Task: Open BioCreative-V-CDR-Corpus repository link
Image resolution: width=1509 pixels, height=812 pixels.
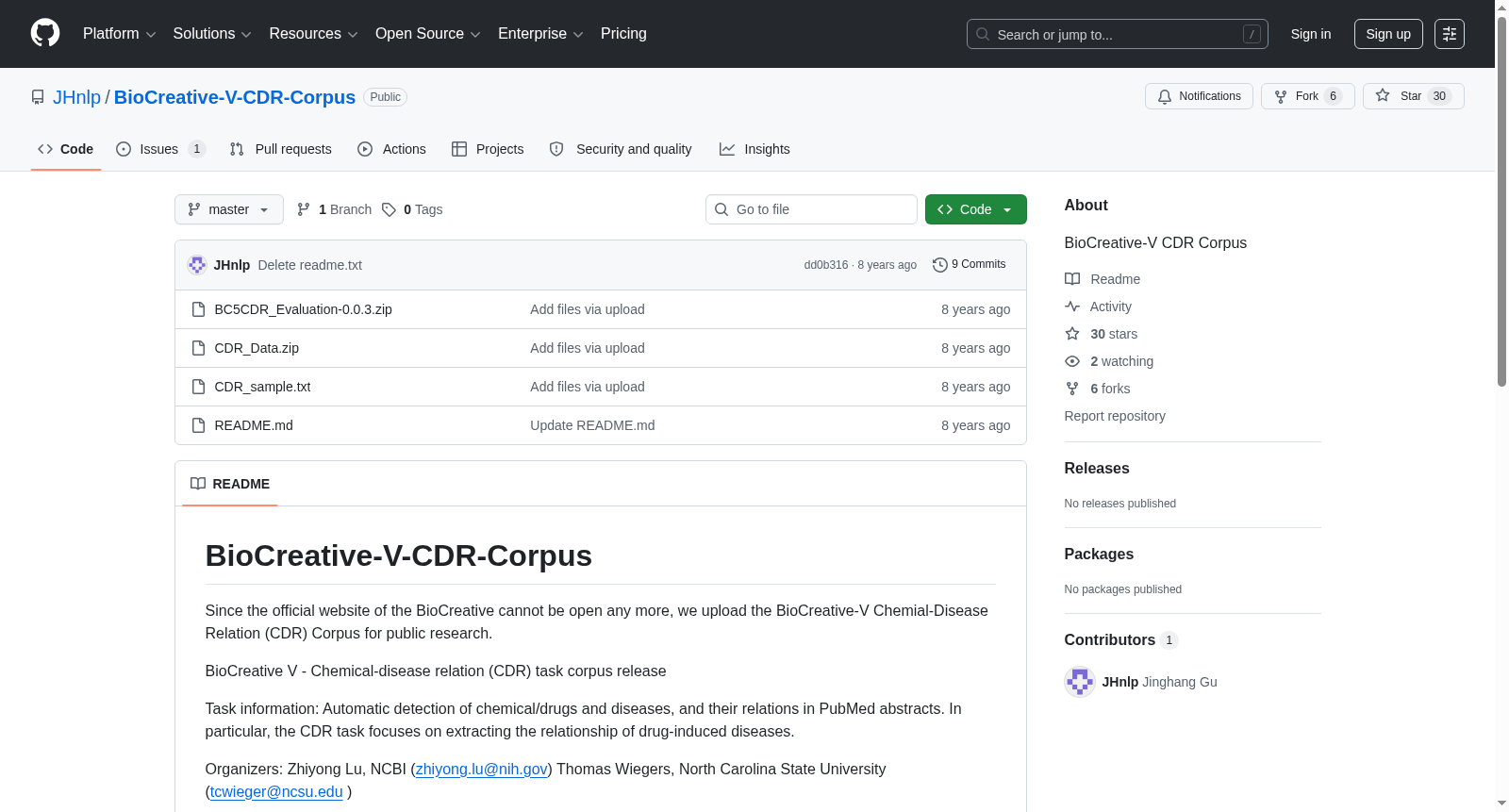Action: click(x=235, y=97)
